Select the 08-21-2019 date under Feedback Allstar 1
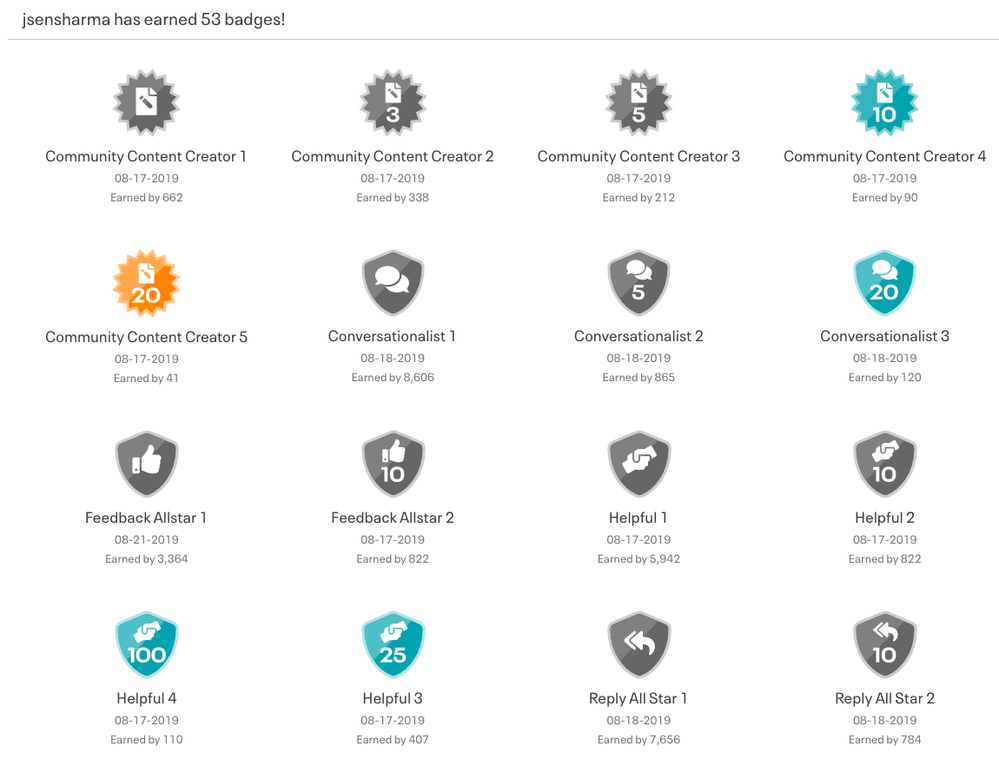The width and height of the screenshot is (999, 778). click(146, 538)
